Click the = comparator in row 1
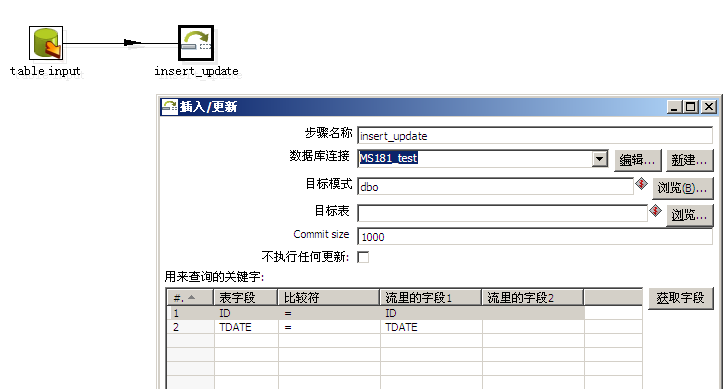Viewport: 725px width, 389px height. tap(329, 313)
